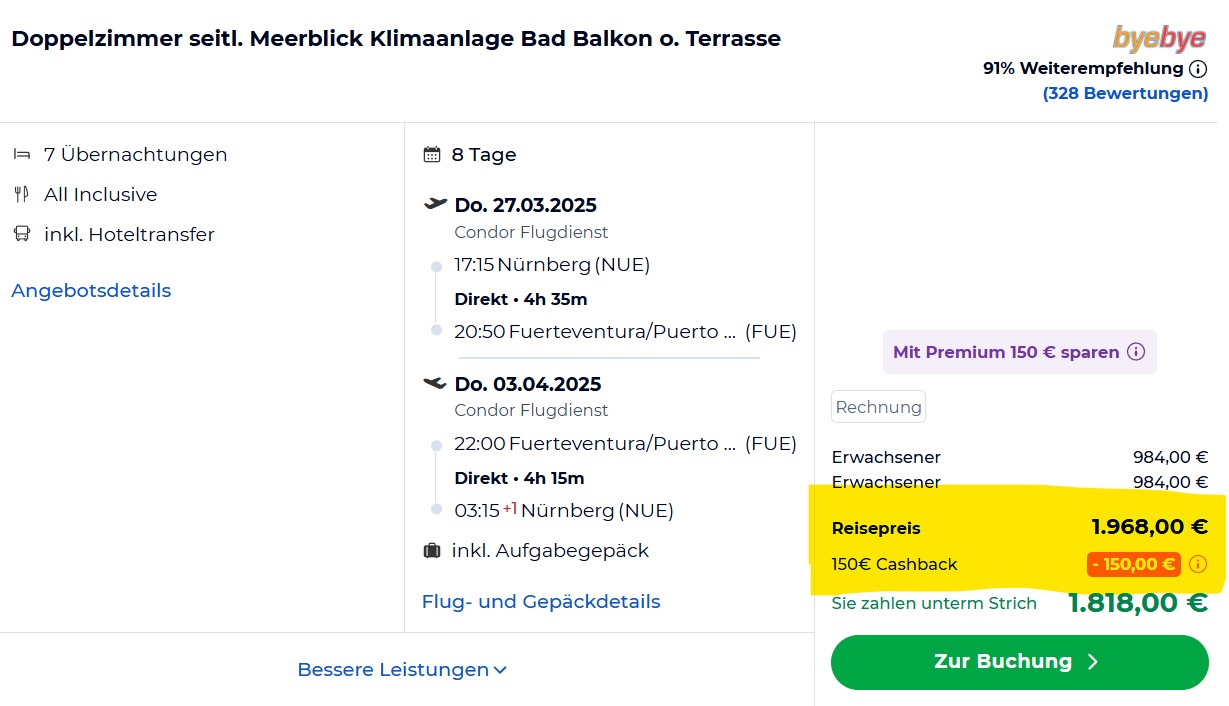
Task: Expand the Bessere Leistungen section
Action: tap(402, 670)
